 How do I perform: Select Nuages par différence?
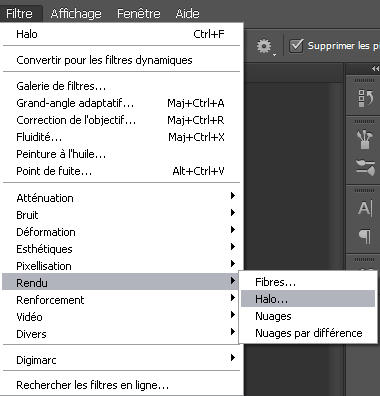click(x=308, y=333)
